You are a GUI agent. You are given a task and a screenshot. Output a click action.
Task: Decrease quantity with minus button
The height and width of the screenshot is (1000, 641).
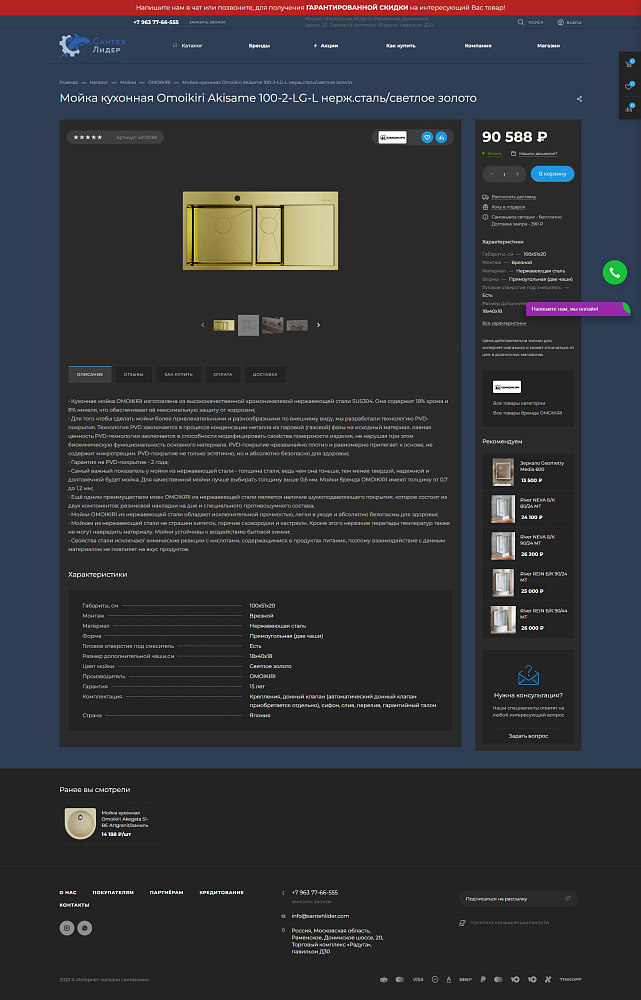(491, 174)
